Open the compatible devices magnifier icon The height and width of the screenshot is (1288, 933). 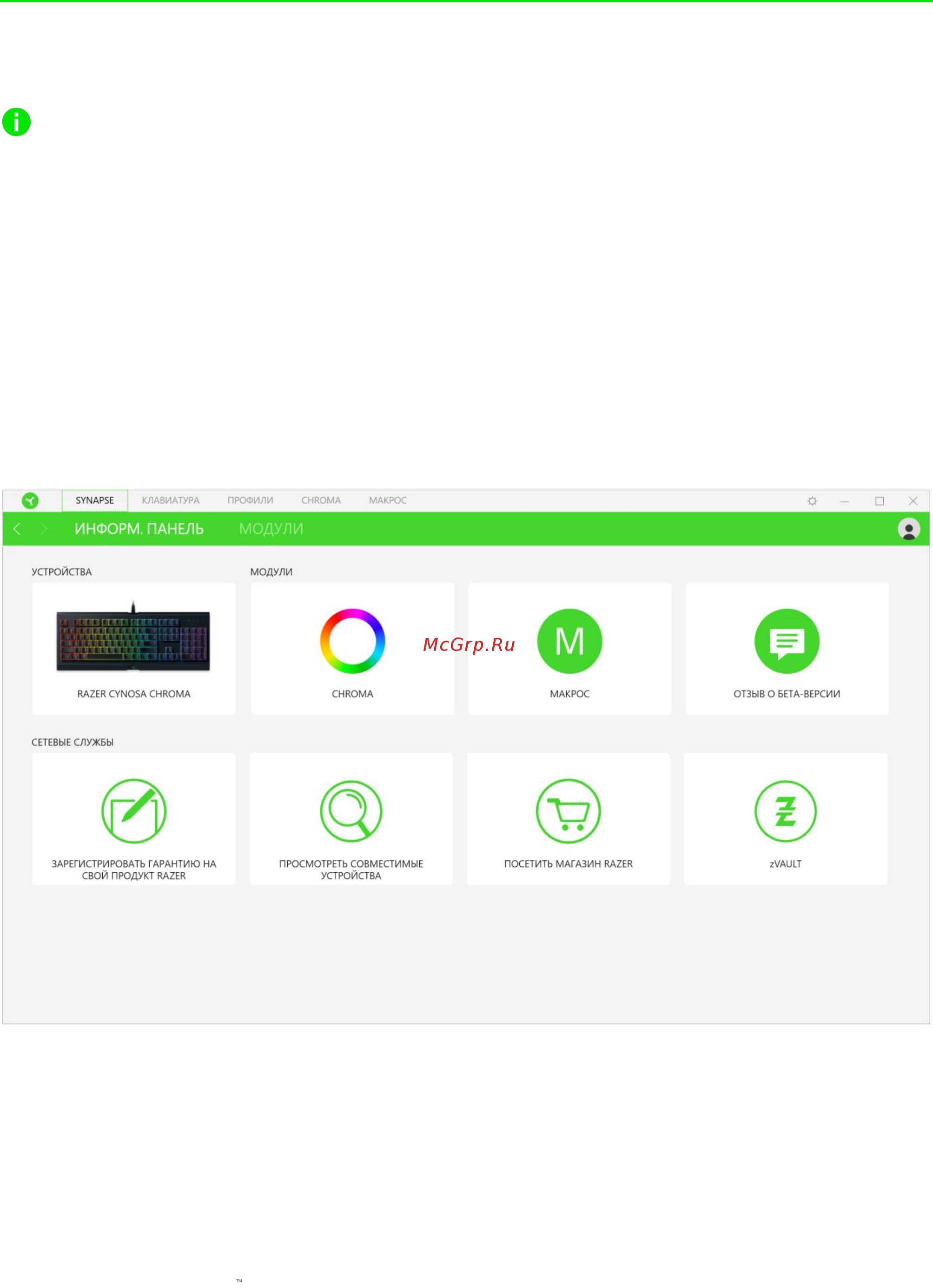point(351,811)
